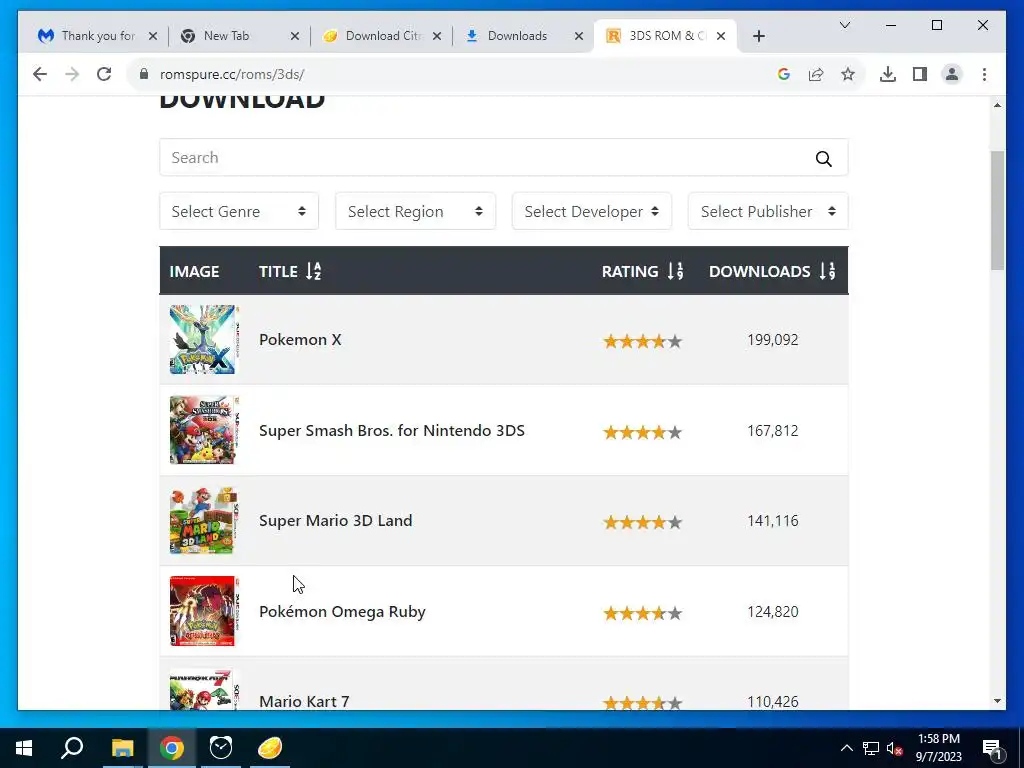1024x768 pixels.
Task: Click the Super Smash Bros. cover image
Action: click(204, 430)
